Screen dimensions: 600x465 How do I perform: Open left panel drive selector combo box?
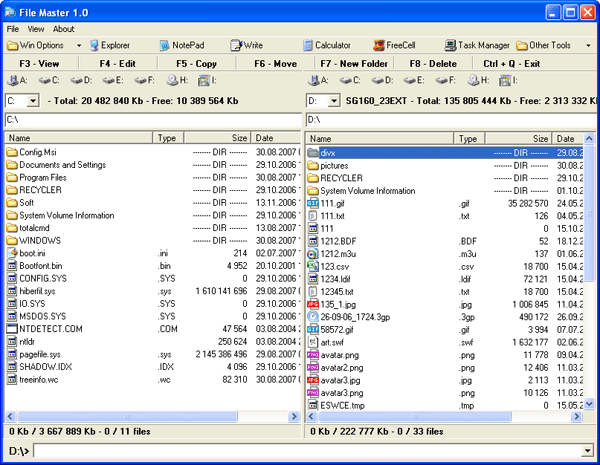tap(33, 101)
